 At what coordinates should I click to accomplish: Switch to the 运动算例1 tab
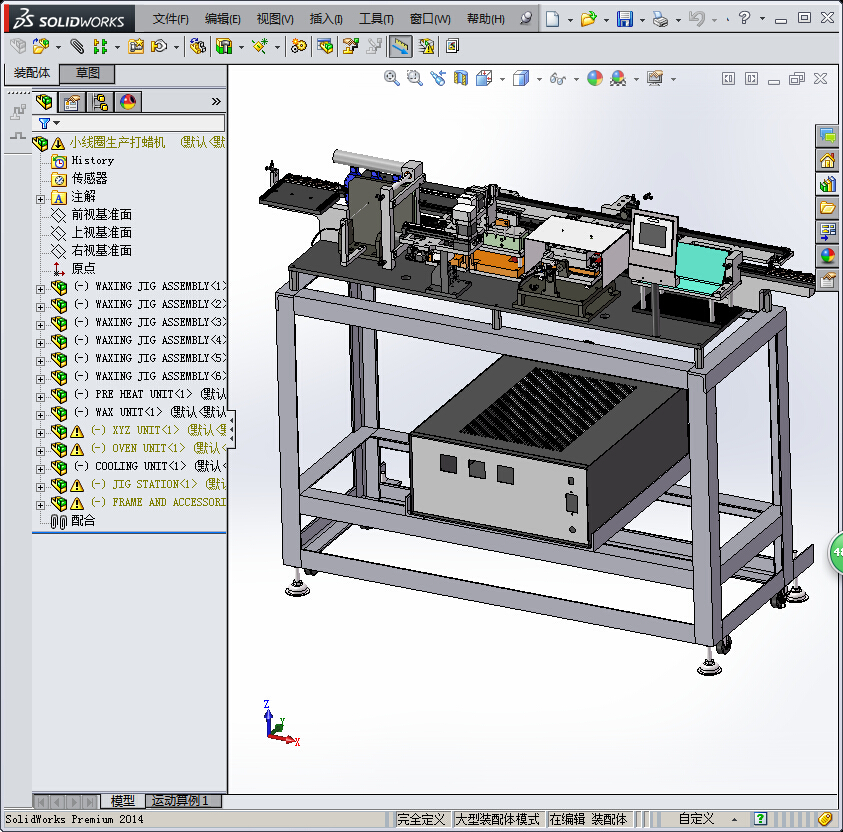tap(184, 801)
